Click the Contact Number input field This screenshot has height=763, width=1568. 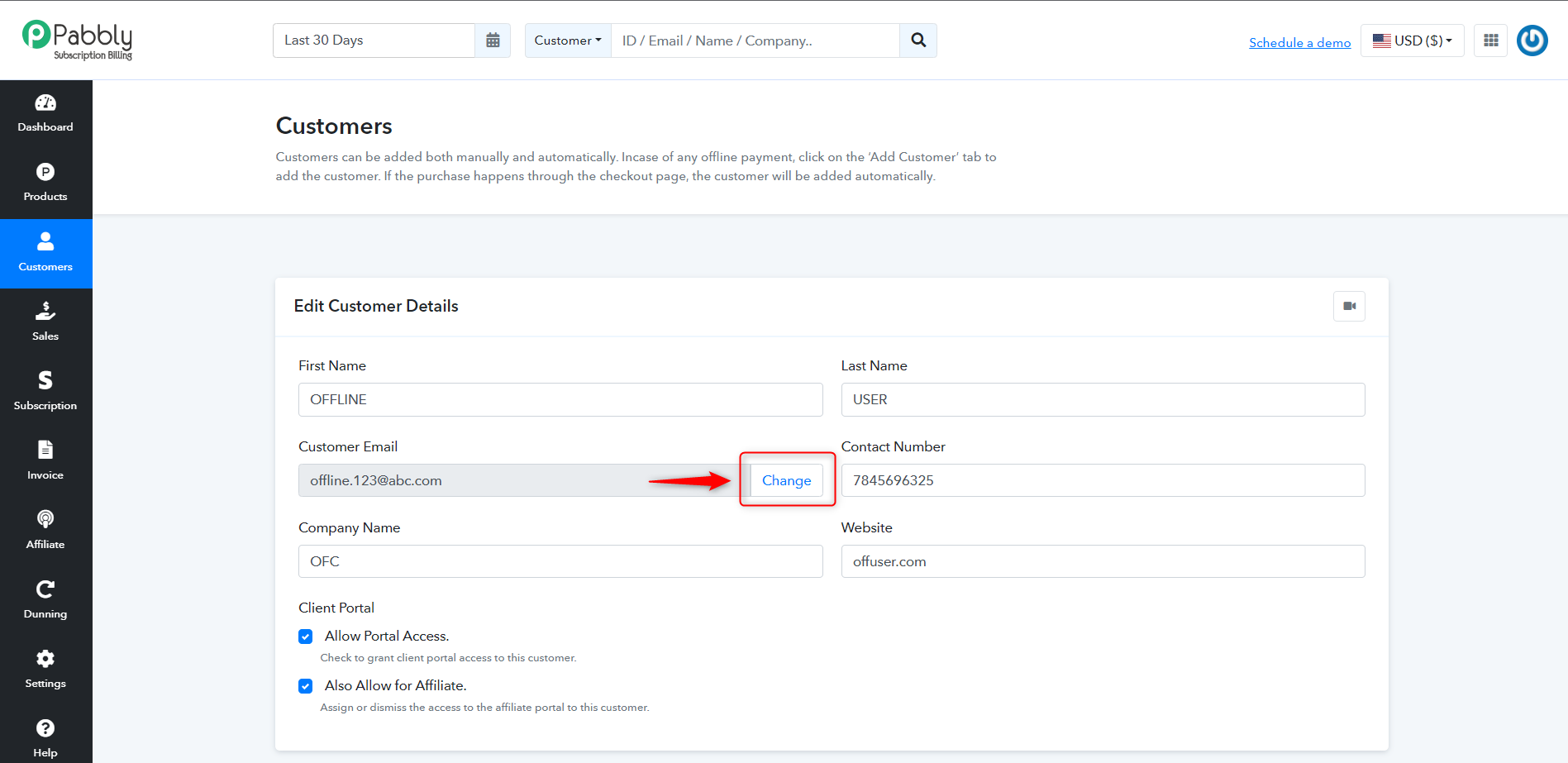coord(1103,480)
